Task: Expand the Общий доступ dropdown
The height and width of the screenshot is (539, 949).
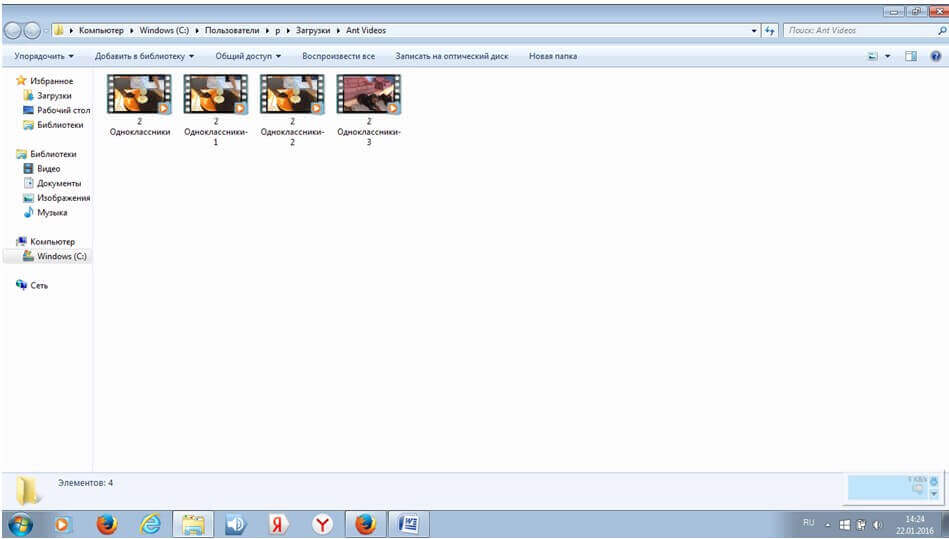Action: [248, 56]
